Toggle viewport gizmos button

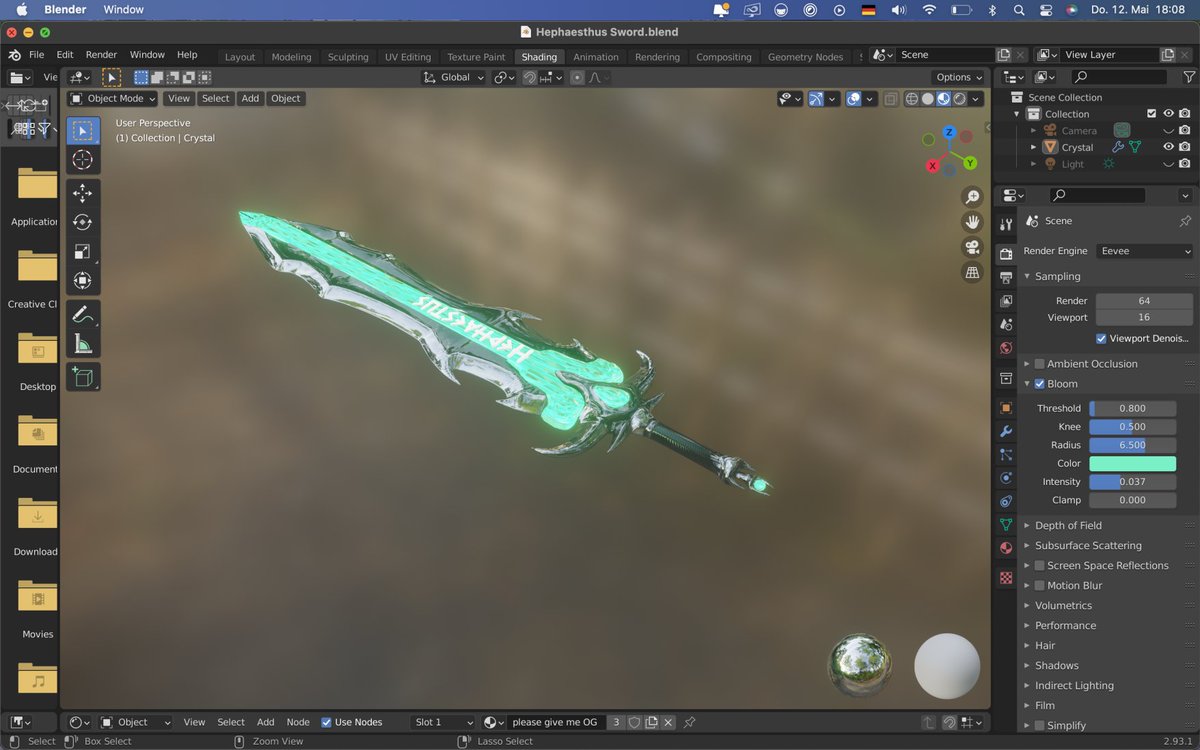[817, 99]
